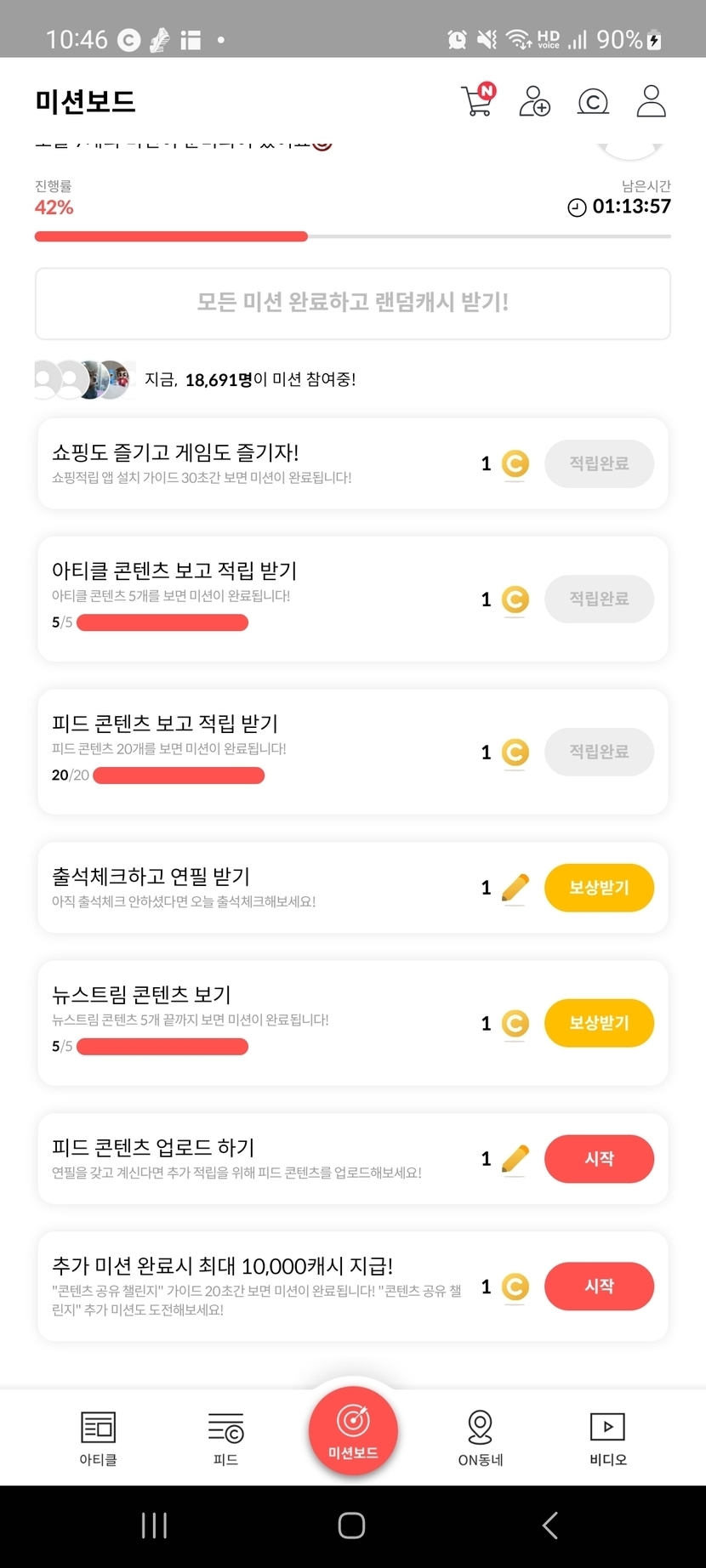
Task: Tap the add friend icon
Action: pyautogui.click(x=534, y=101)
